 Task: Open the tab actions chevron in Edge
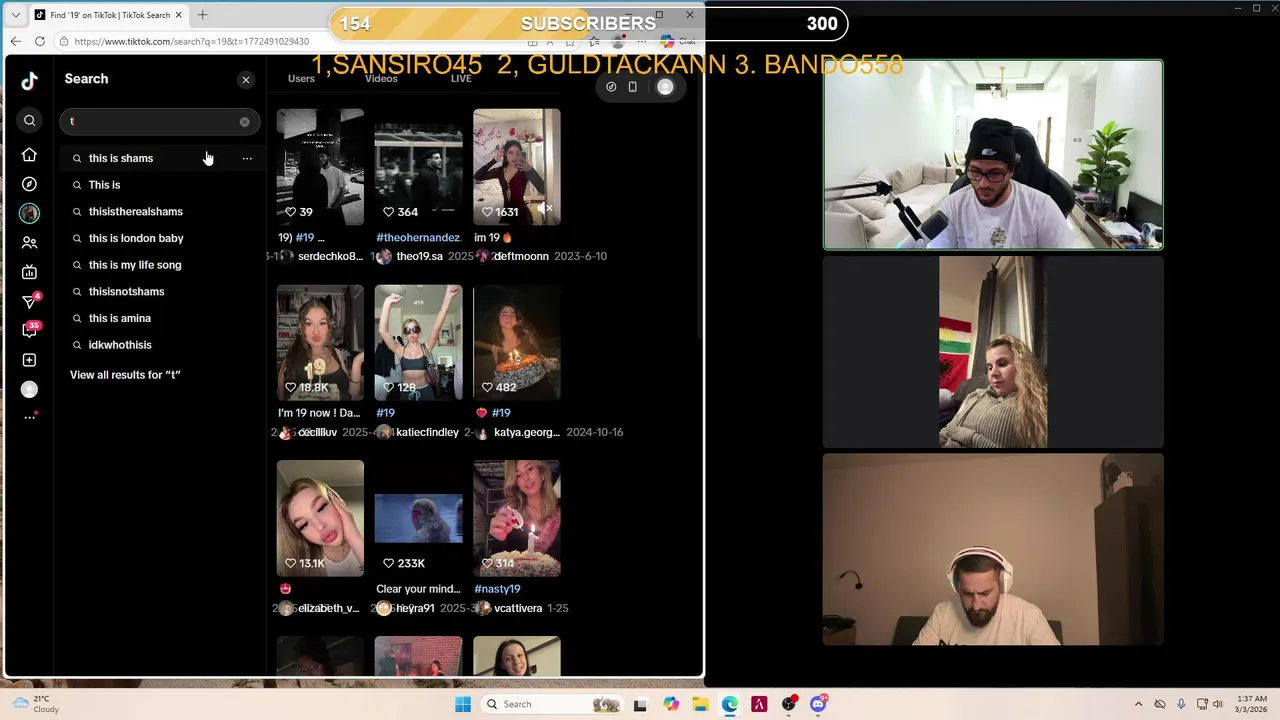pyautogui.click(x=15, y=15)
